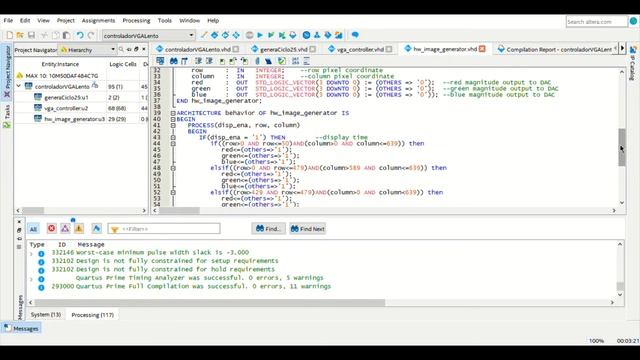Click the code editor vertical scrollbar thumb
Image resolution: width=640 pixels, height=360 pixels.
click(x=622, y=147)
